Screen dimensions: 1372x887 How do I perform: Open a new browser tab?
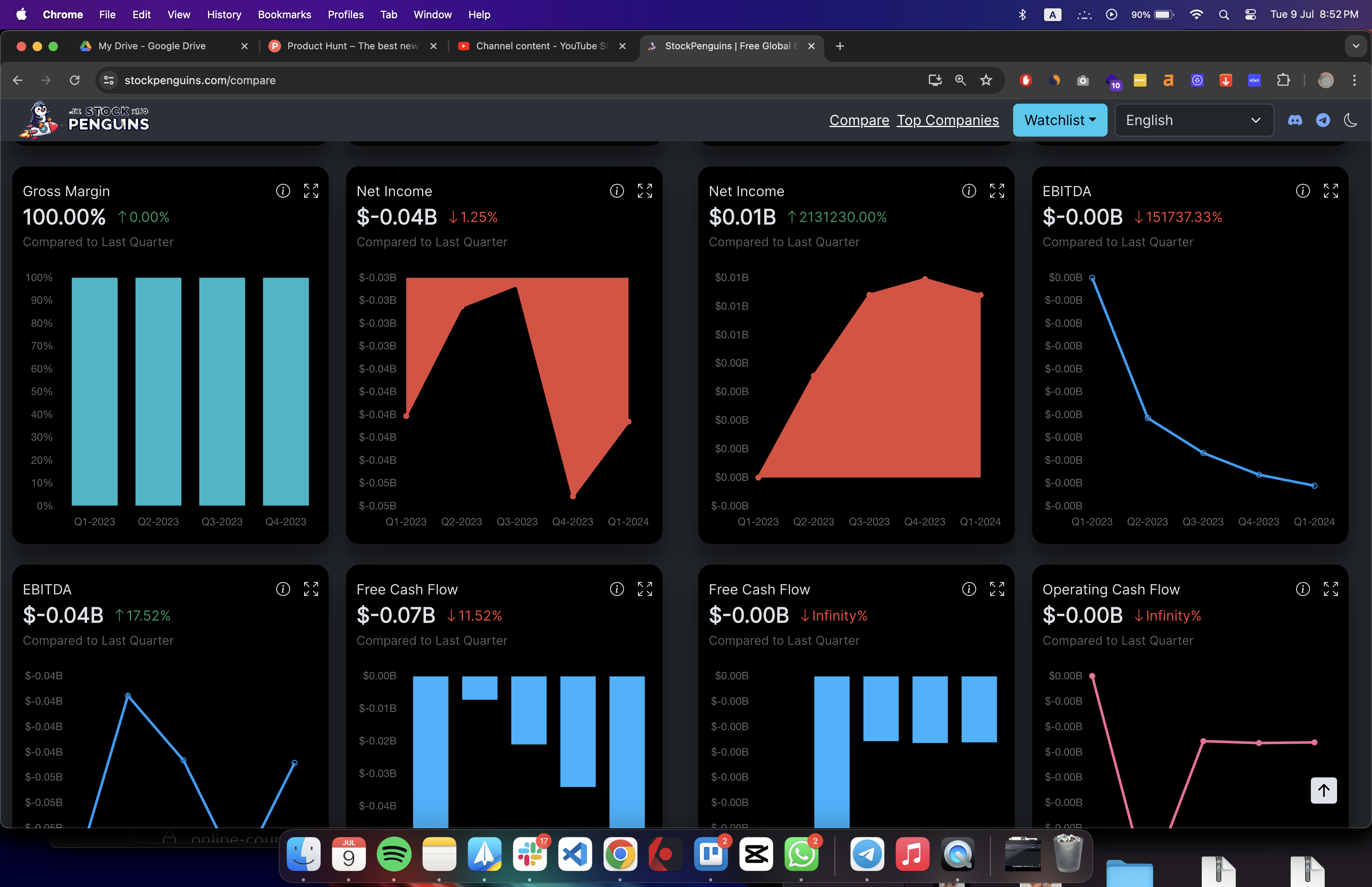tap(840, 46)
